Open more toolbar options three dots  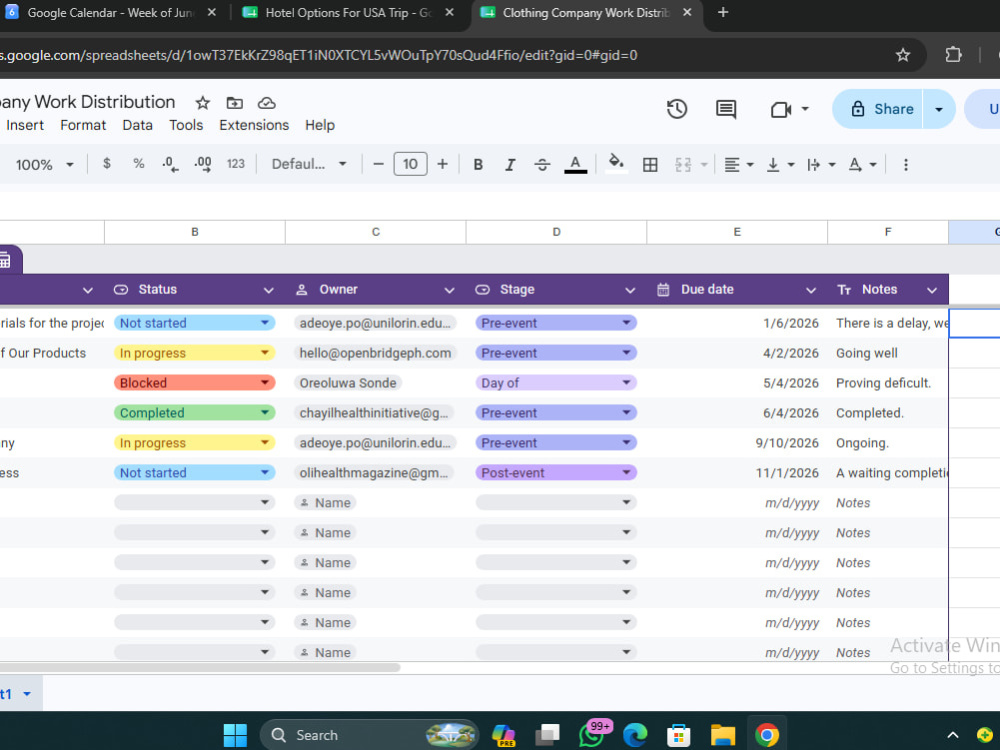(x=906, y=165)
